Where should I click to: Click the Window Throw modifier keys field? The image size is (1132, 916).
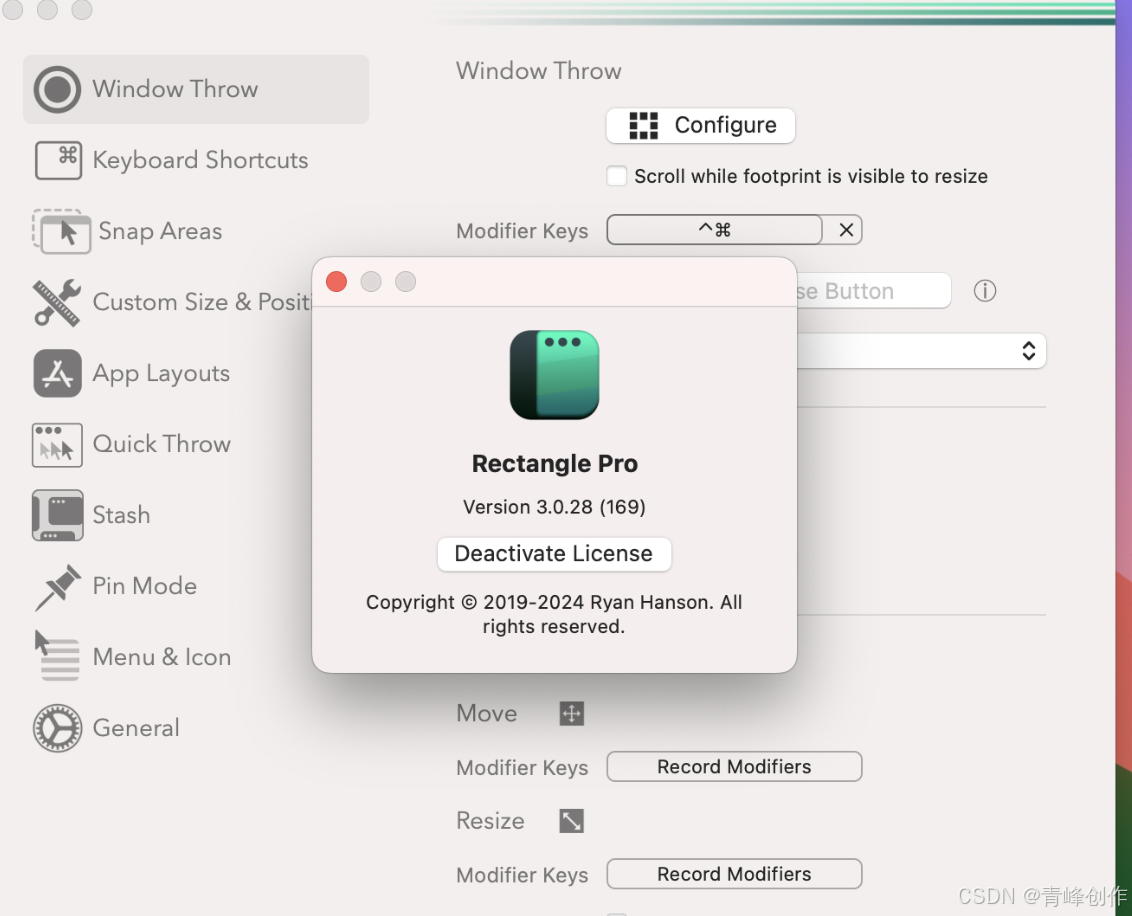(x=714, y=230)
